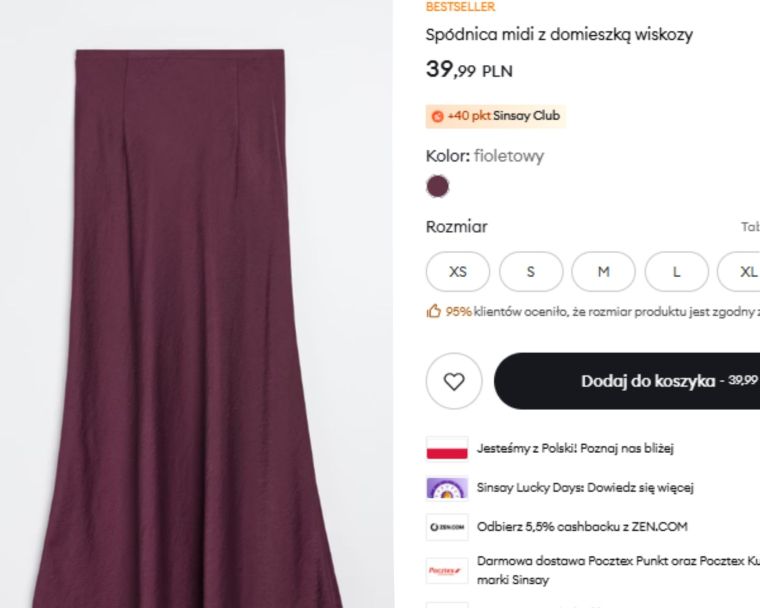Screen dimensions: 760x608
Task: Open Sinsay Lucky Days: Dowiedz się więcej
Action: tap(585, 488)
